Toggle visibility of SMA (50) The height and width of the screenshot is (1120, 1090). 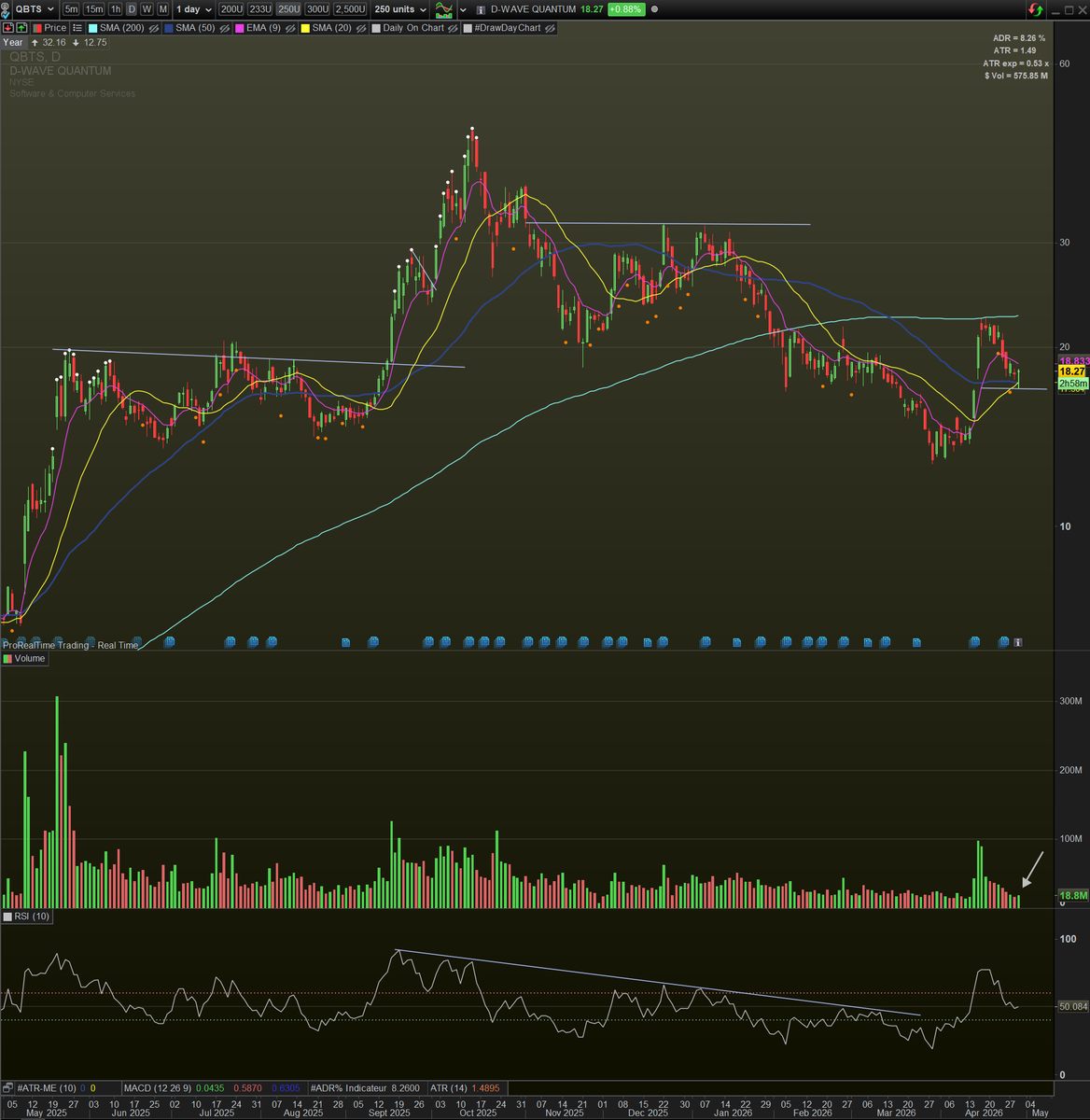pos(225,28)
